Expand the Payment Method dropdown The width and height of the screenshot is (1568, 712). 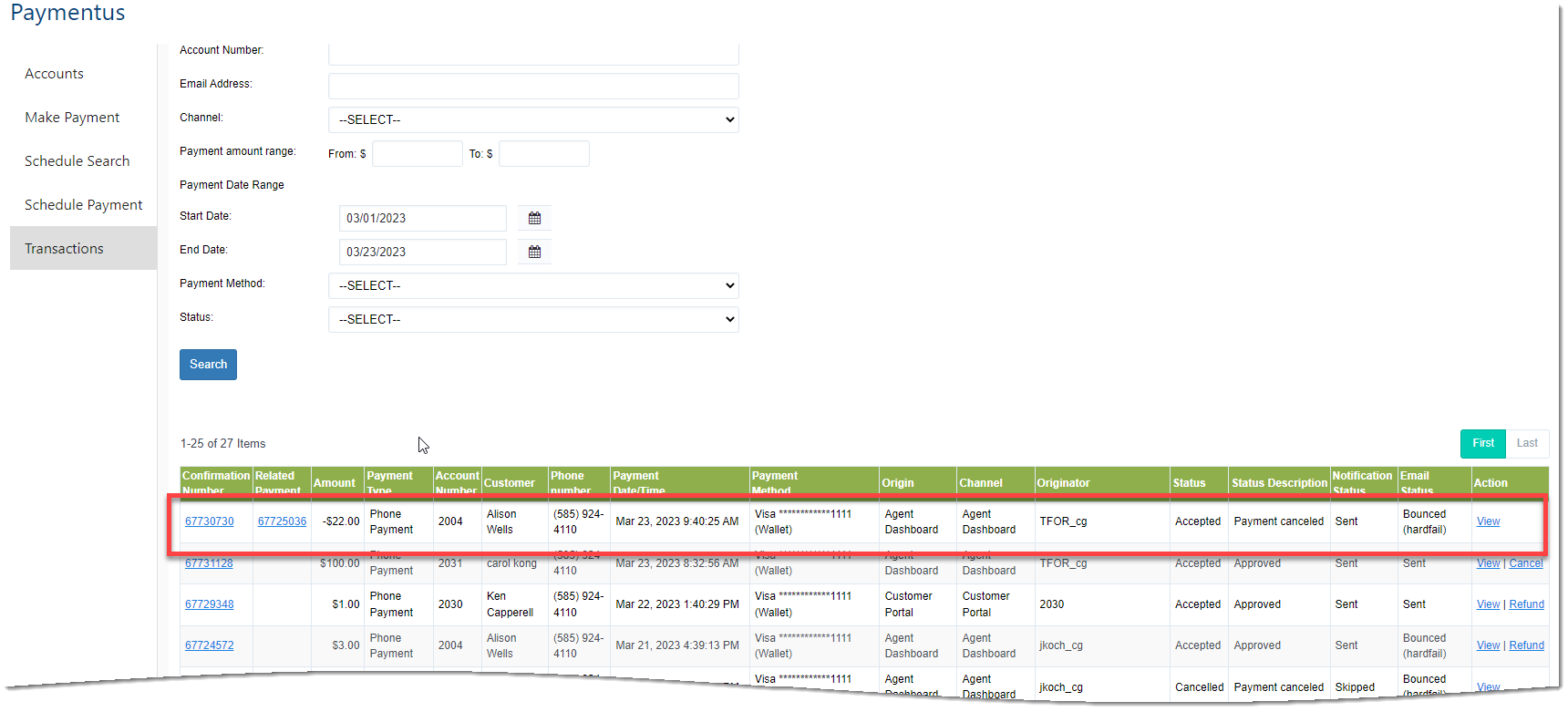[x=533, y=285]
